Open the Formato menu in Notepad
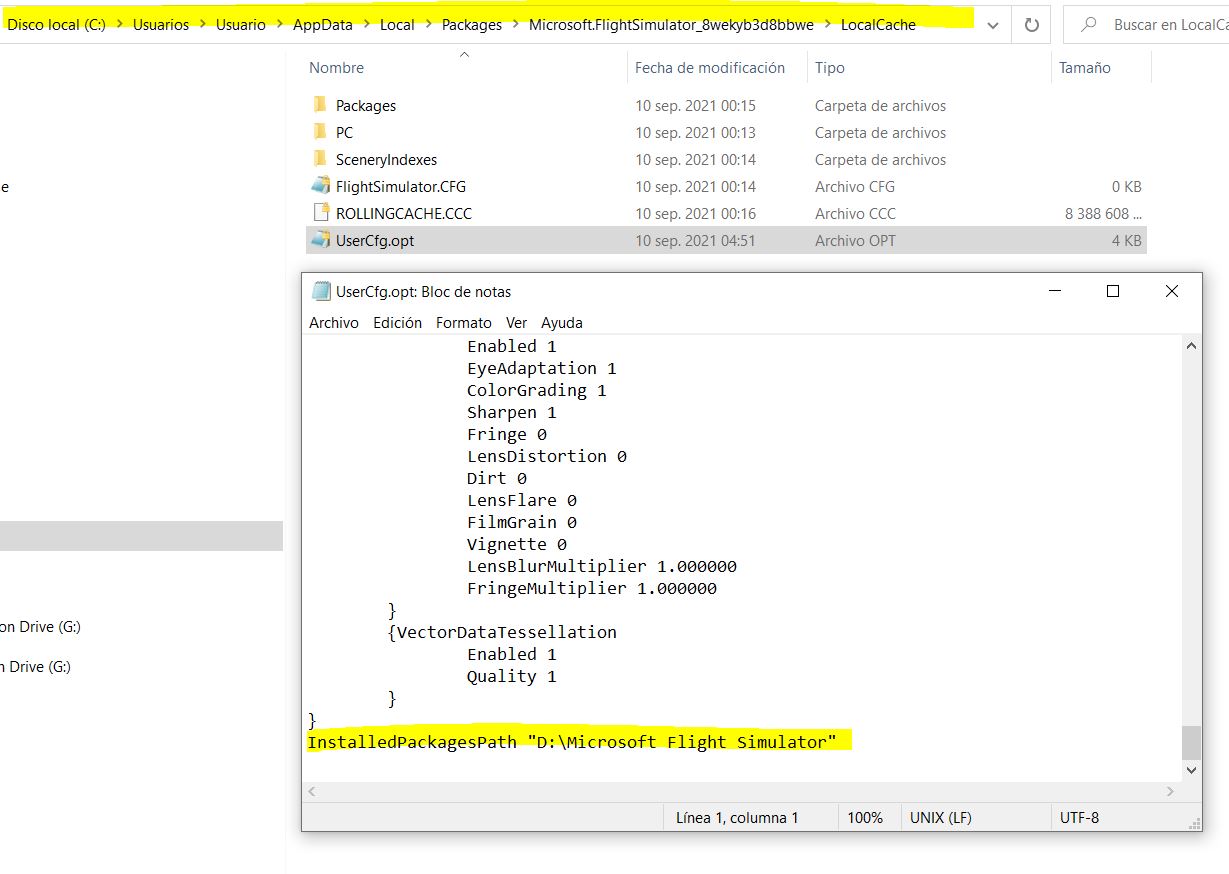1229x874 pixels. tap(464, 323)
